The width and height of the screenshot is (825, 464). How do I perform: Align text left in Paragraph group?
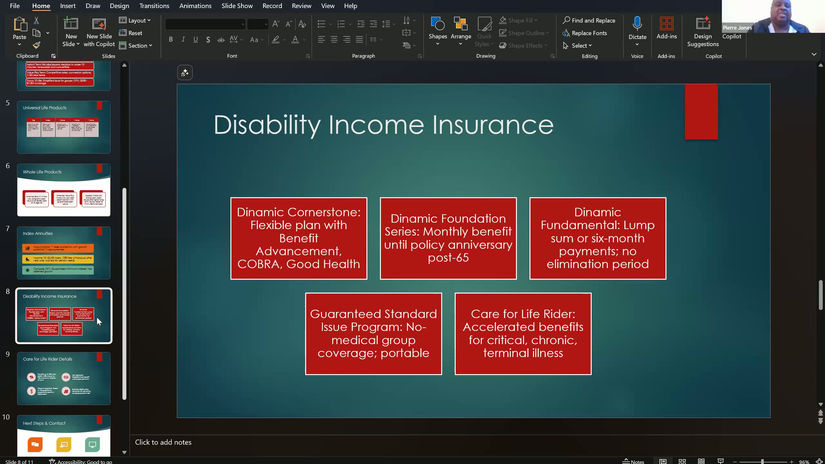click(x=321, y=40)
